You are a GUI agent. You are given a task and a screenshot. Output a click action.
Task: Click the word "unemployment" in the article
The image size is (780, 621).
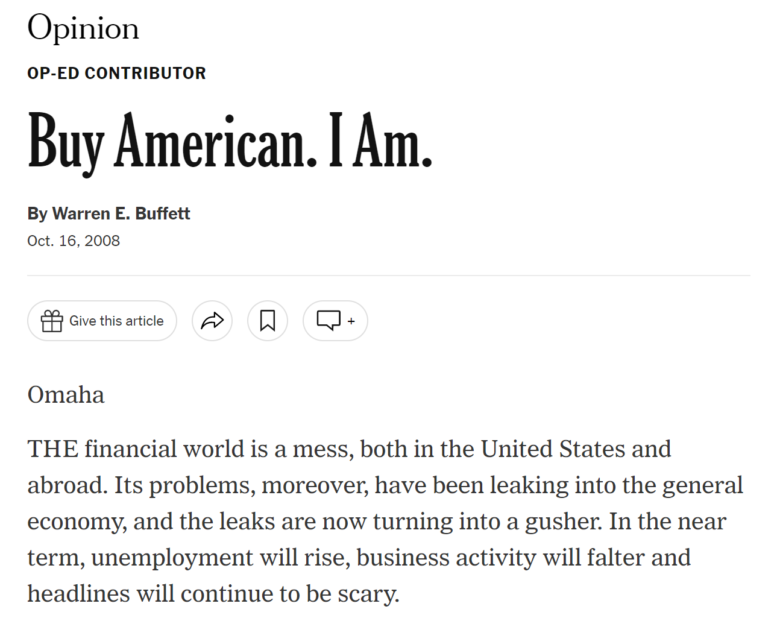click(x=172, y=558)
